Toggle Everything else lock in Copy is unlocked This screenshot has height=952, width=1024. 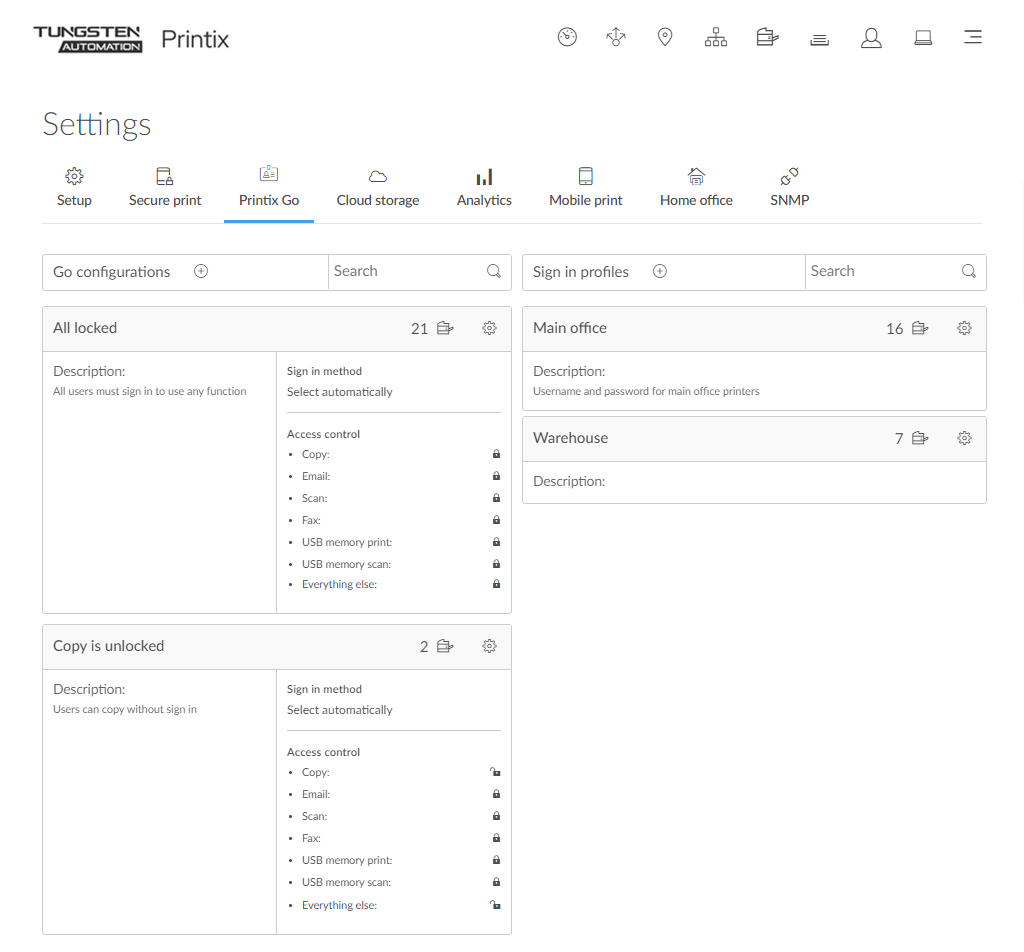(495, 905)
